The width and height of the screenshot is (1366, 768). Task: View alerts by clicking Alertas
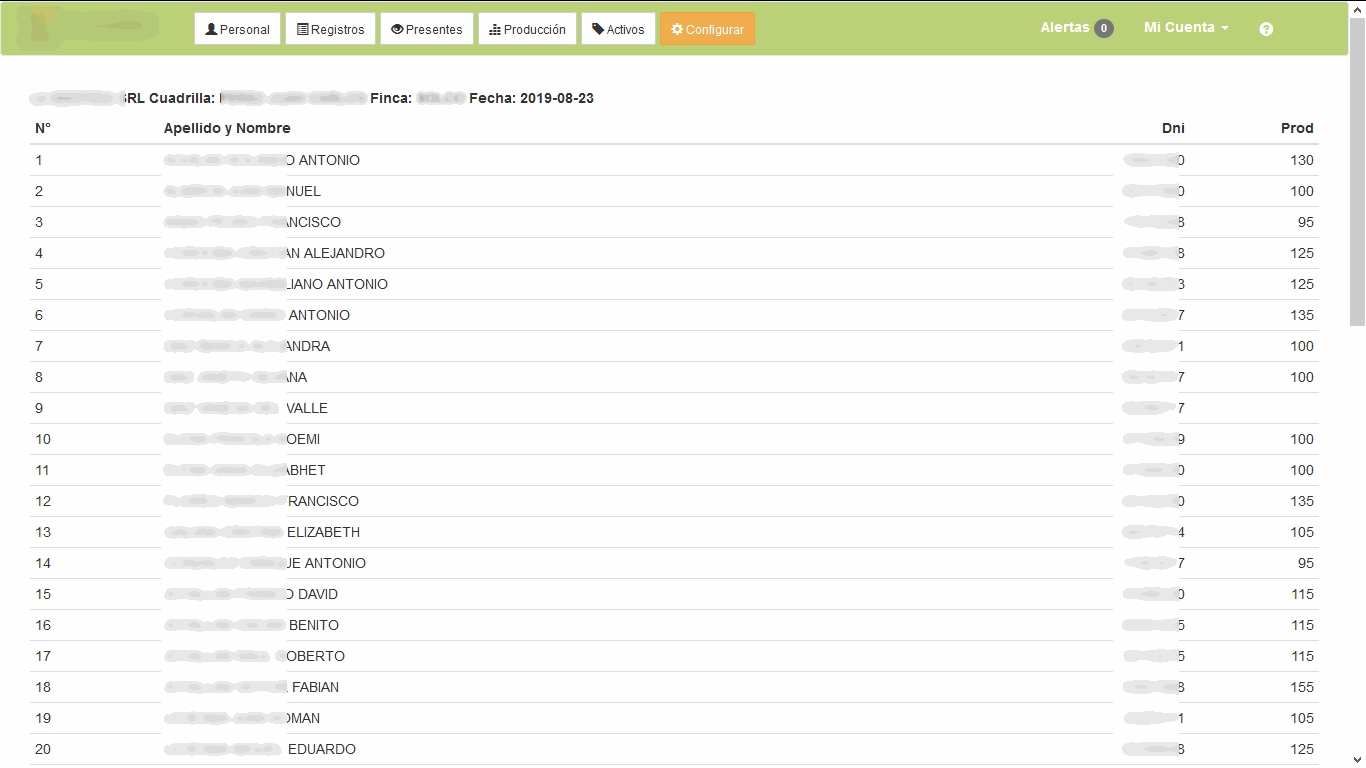click(x=1063, y=28)
